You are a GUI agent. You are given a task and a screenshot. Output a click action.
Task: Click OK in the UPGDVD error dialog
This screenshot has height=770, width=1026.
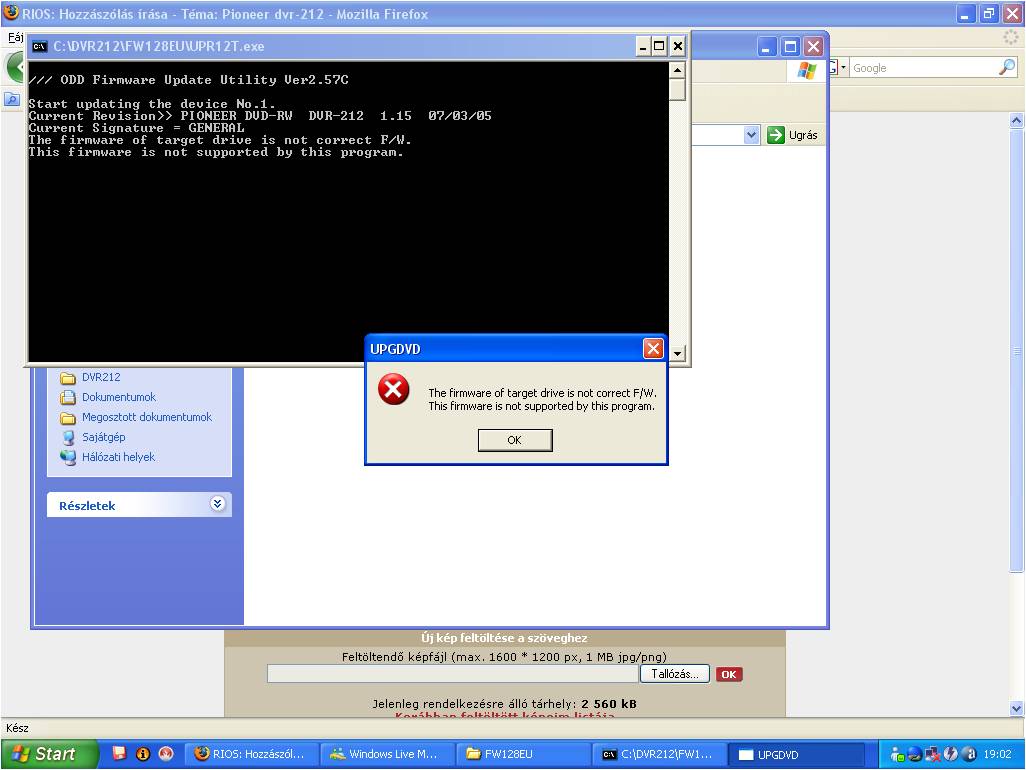(x=515, y=440)
